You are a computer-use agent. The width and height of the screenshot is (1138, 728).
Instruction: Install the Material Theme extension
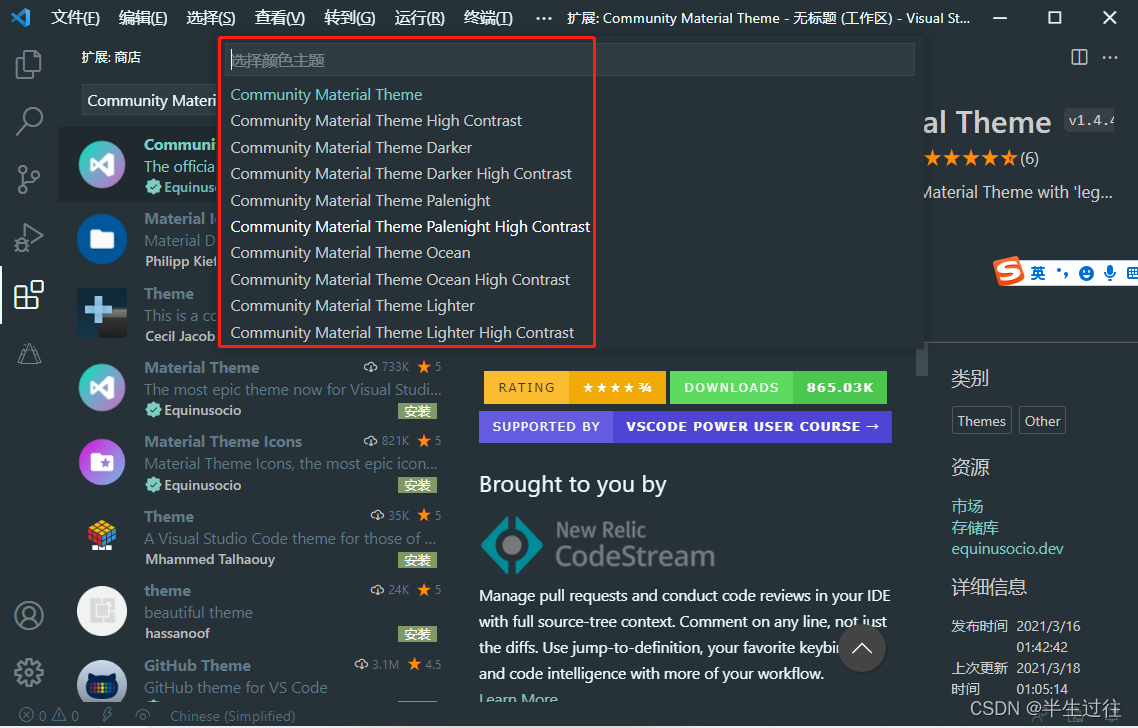coord(417,412)
